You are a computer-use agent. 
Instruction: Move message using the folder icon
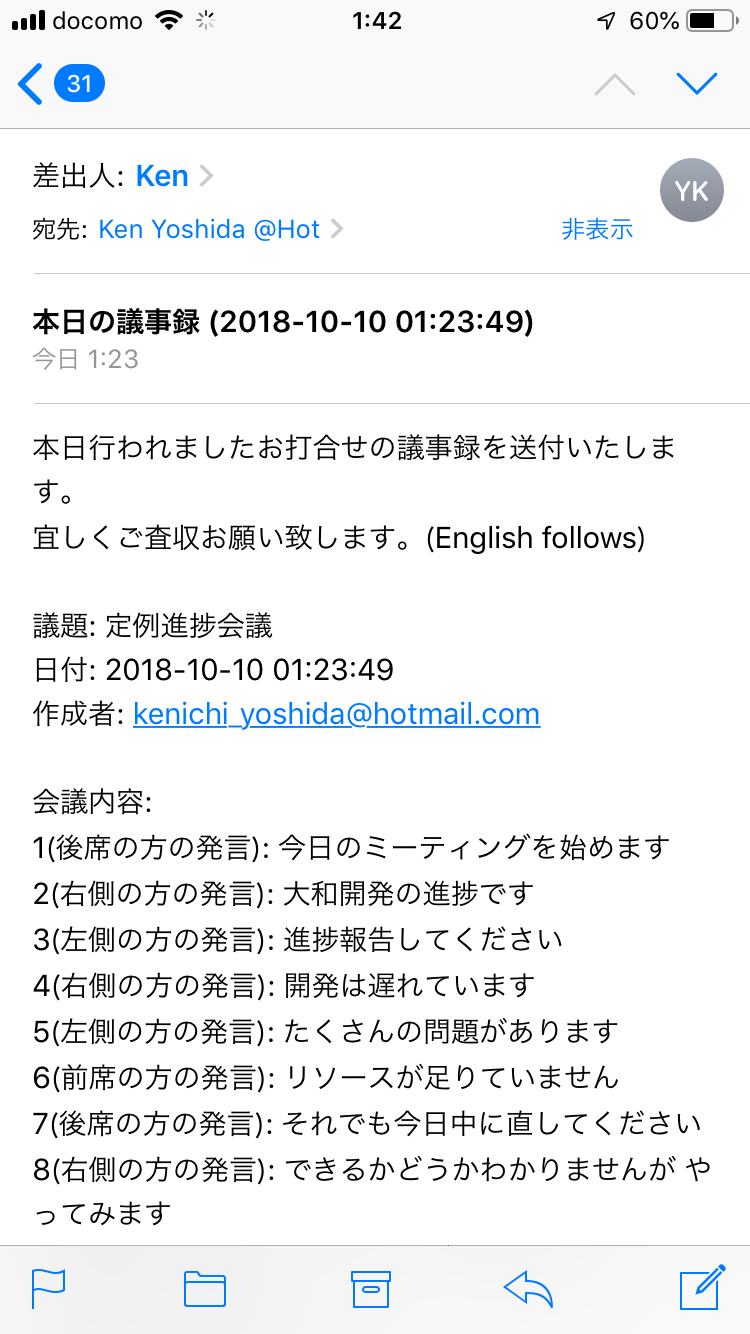pyautogui.click(x=205, y=1288)
